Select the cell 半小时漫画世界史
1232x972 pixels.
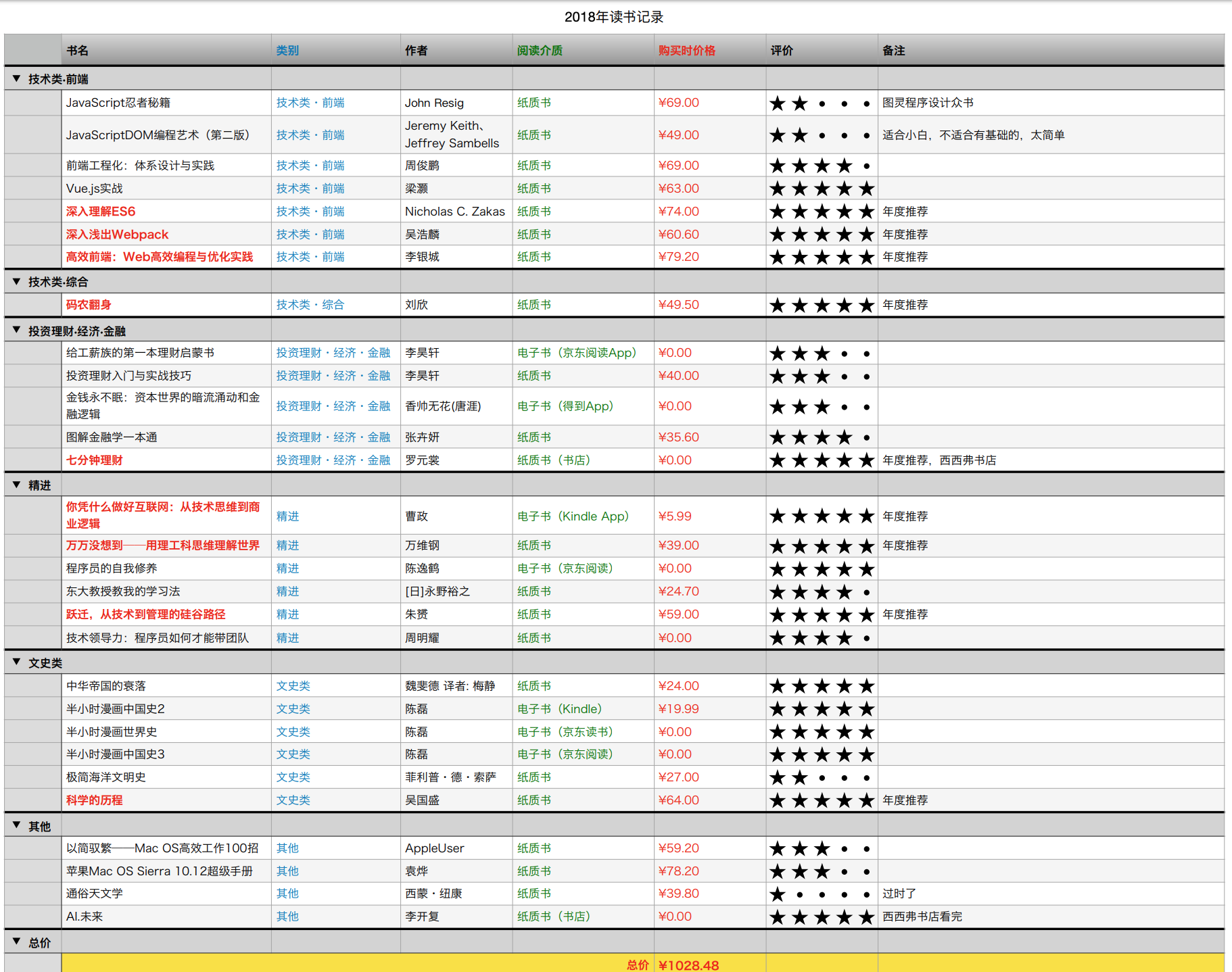(x=166, y=732)
